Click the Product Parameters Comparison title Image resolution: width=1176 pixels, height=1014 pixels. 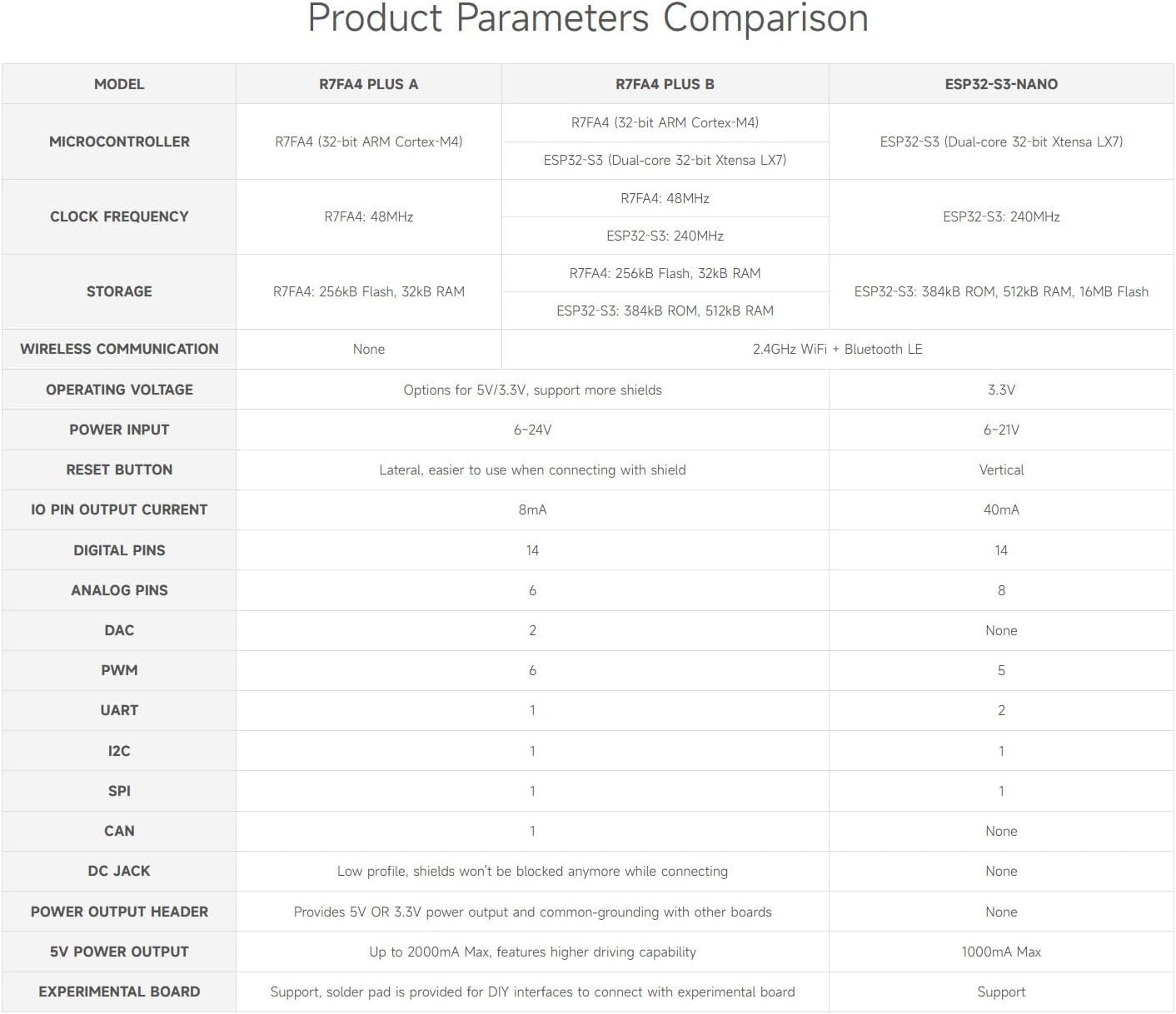click(588, 18)
